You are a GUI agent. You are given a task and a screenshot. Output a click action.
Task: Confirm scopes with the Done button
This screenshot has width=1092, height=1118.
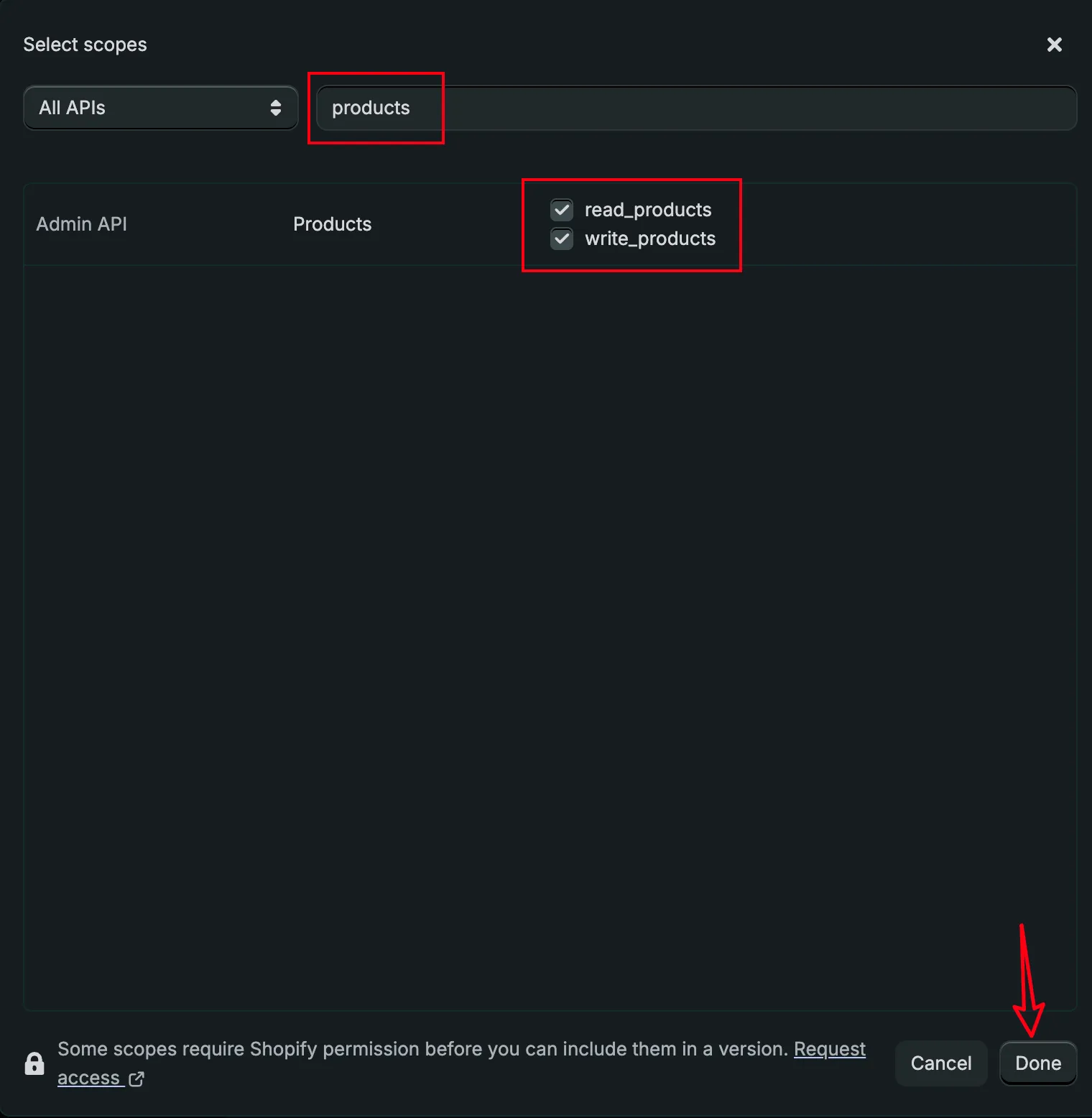pos(1037,1063)
